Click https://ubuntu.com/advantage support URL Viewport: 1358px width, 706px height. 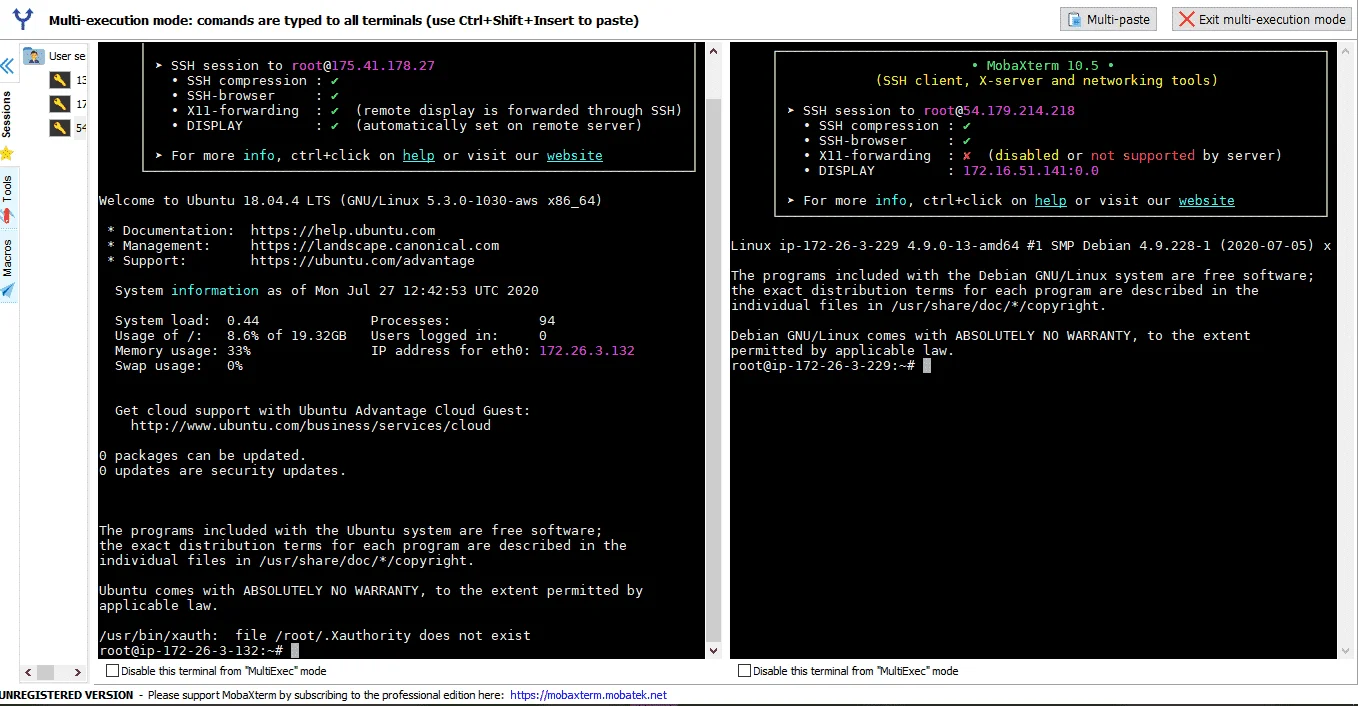363,261
